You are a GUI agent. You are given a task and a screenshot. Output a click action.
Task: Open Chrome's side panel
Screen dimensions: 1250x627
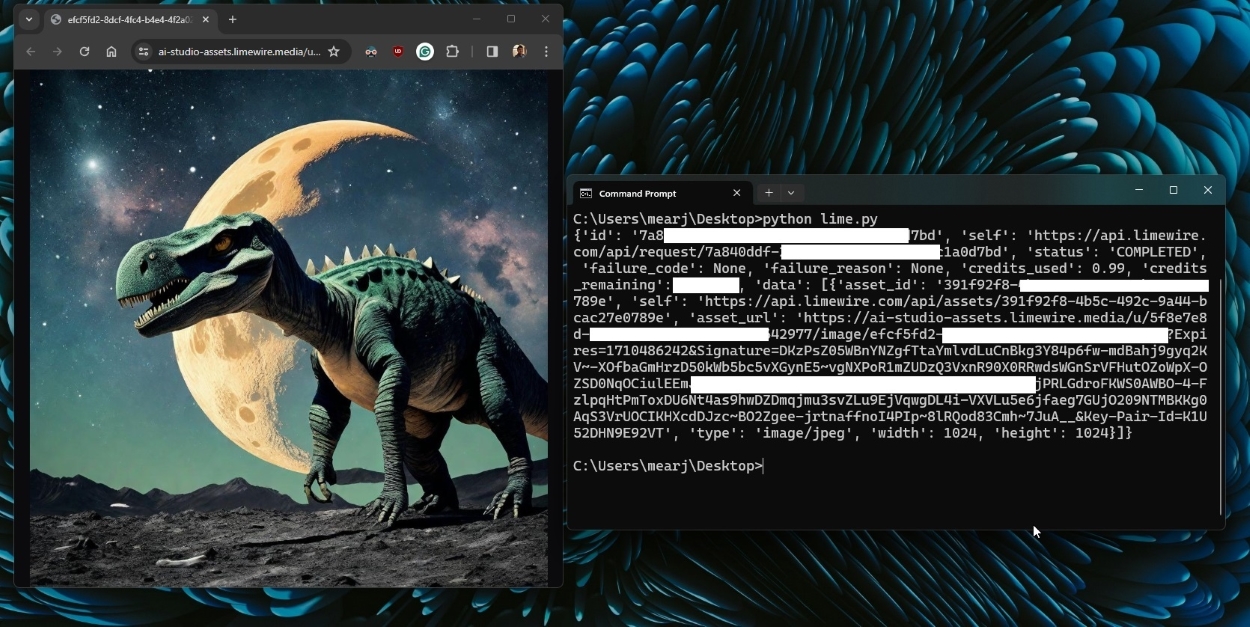click(491, 52)
